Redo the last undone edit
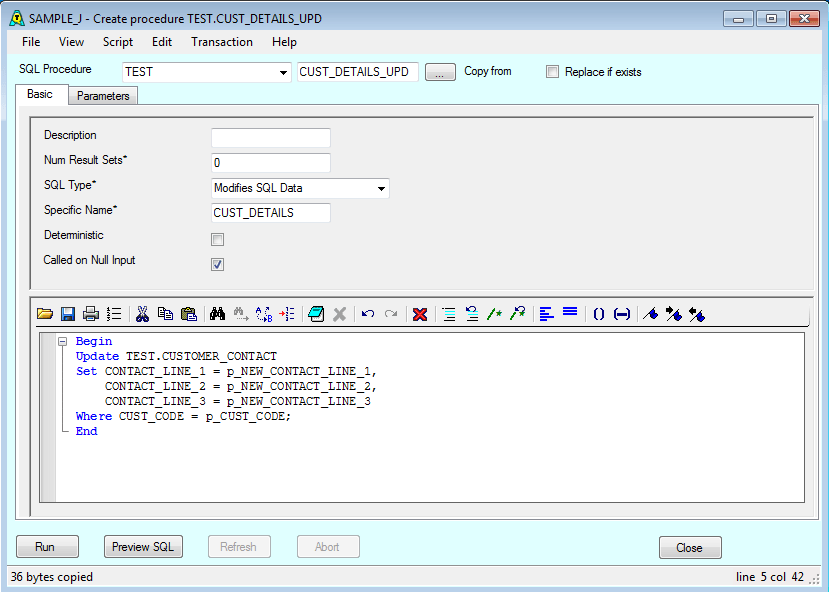The image size is (829, 592). 391,314
